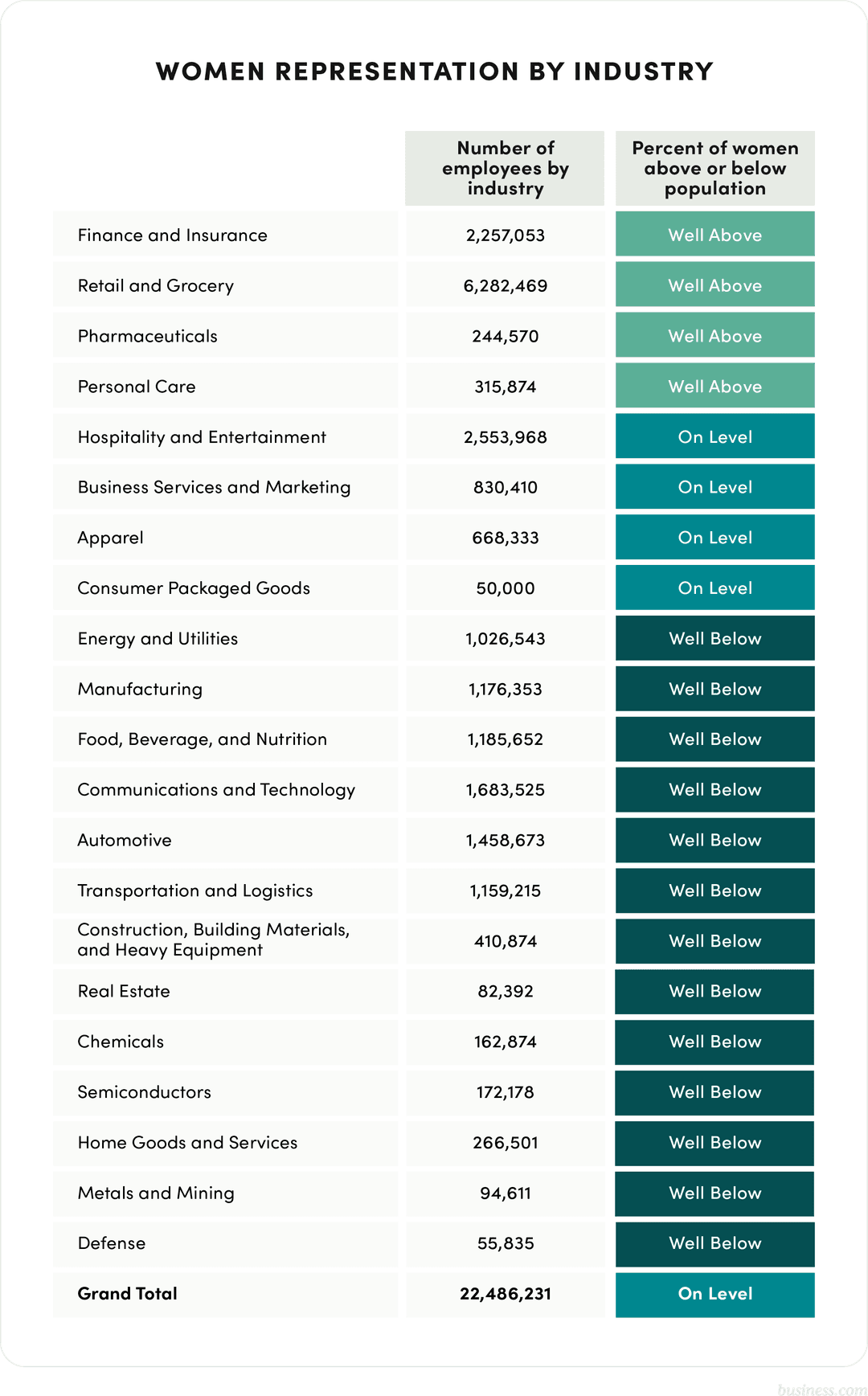Select 'Percent of women above or below population' header
868x1396 pixels.
tap(714, 168)
